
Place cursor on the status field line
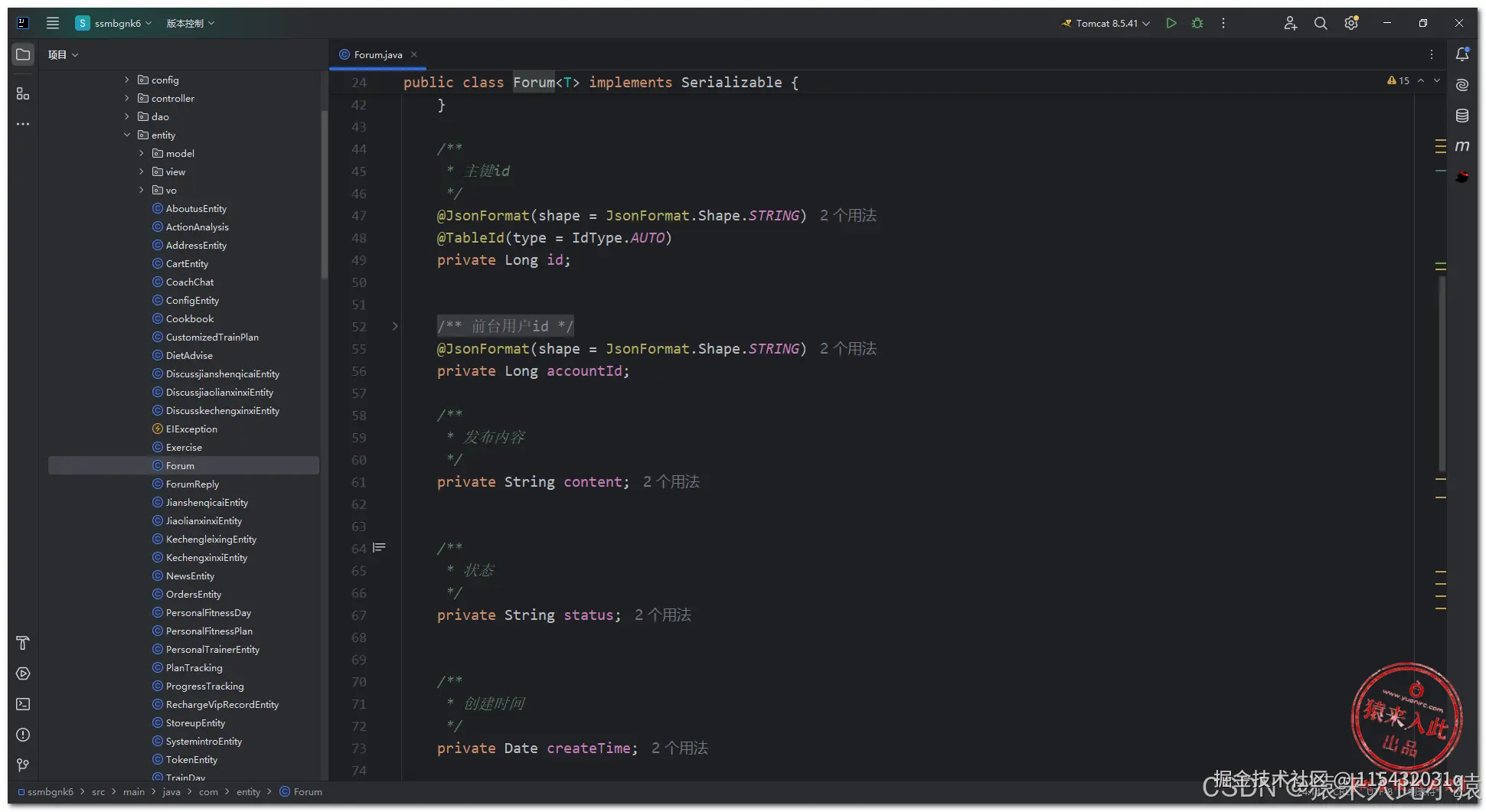click(x=529, y=615)
